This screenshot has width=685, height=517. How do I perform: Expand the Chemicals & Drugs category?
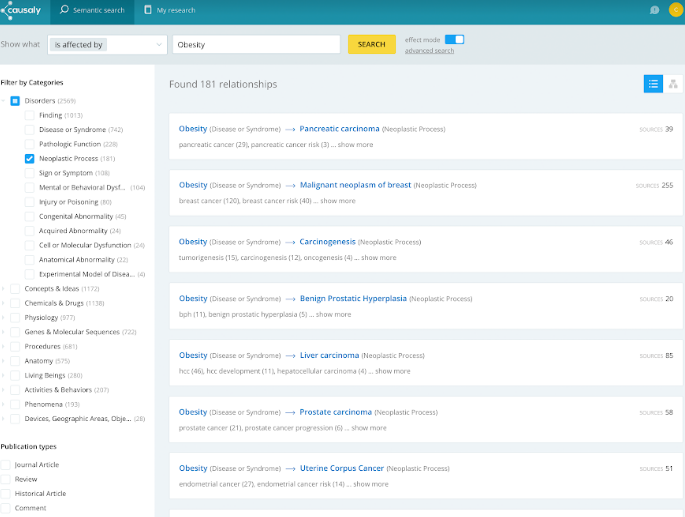[3, 303]
